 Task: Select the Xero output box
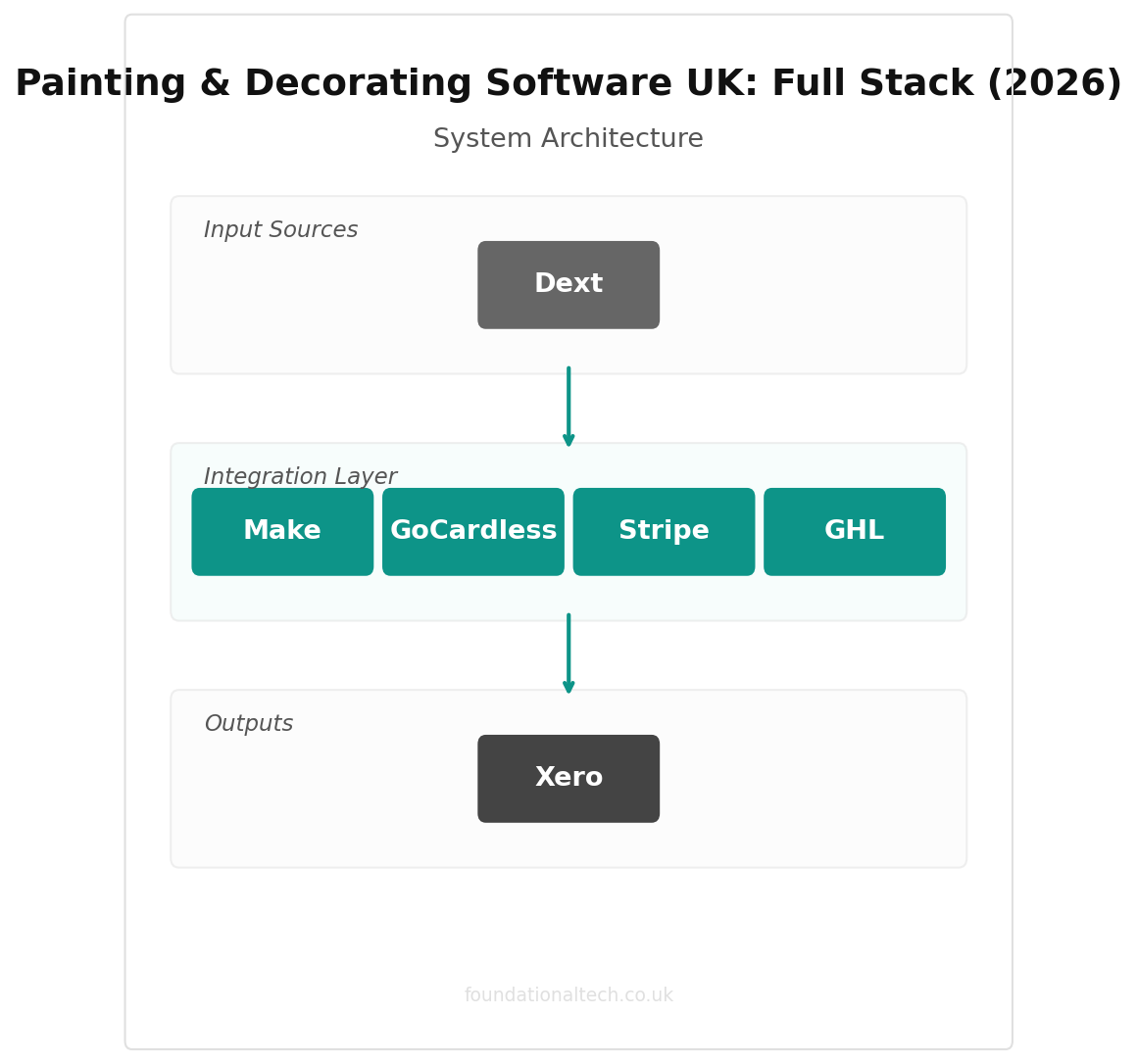[568, 779]
